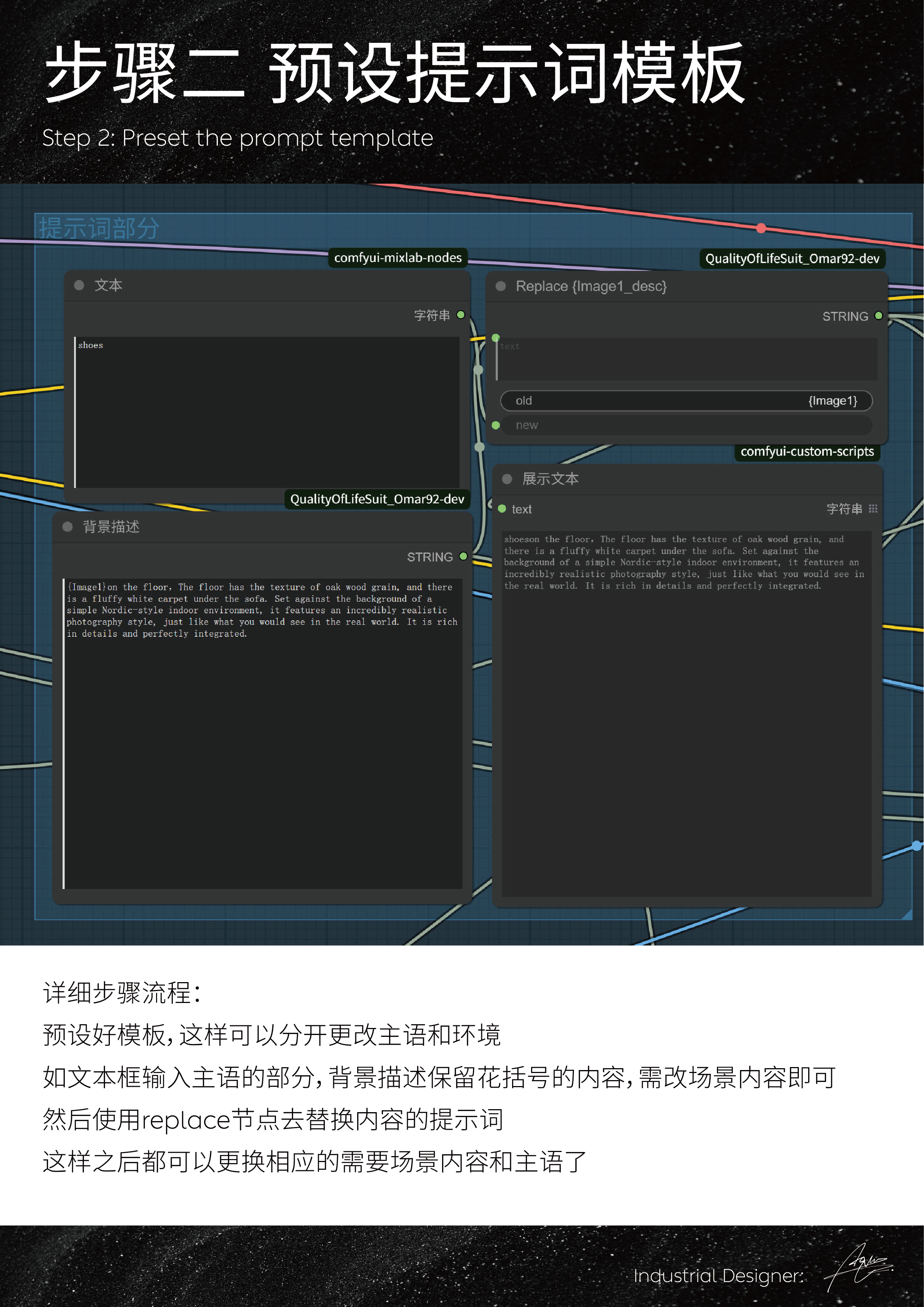Click the new input socket on Replace node
924x1307 pixels.
pyautogui.click(x=496, y=425)
